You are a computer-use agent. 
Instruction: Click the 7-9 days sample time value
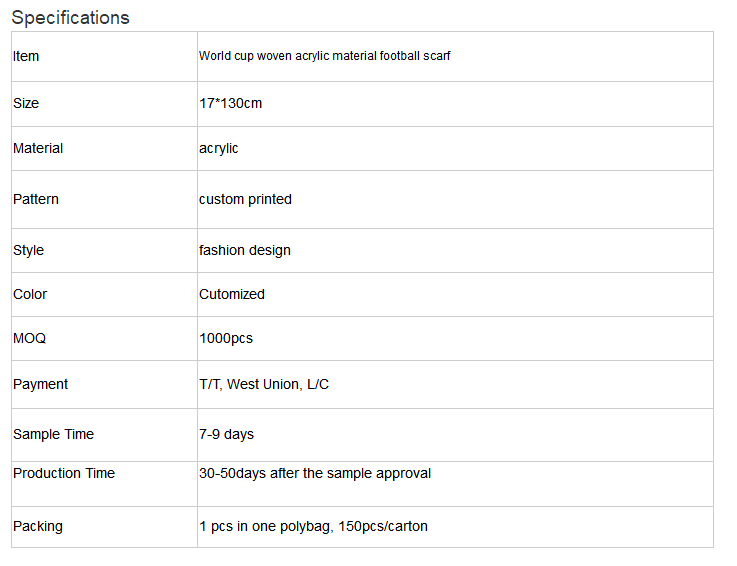point(227,434)
